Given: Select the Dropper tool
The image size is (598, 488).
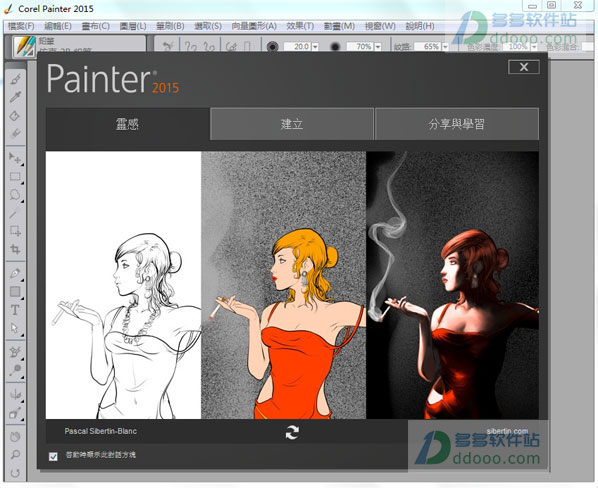Looking at the screenshot, I should click(x=15, y=97).
